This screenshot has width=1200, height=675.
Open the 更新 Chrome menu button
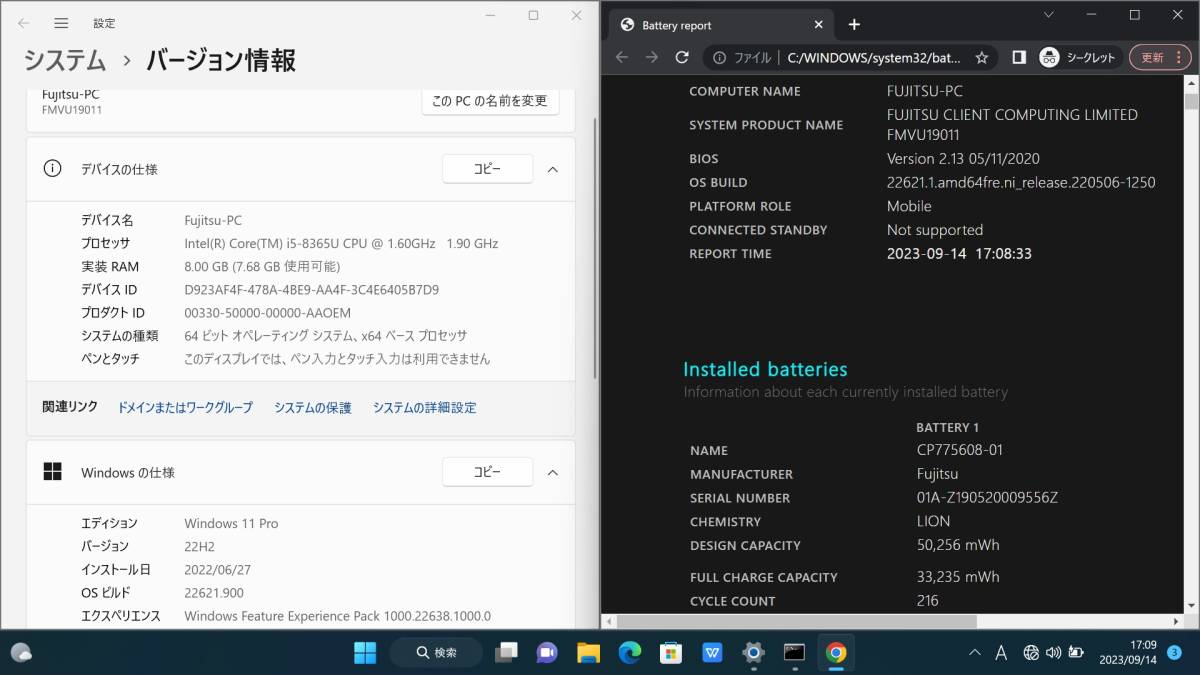click(x=1161, y=57)
